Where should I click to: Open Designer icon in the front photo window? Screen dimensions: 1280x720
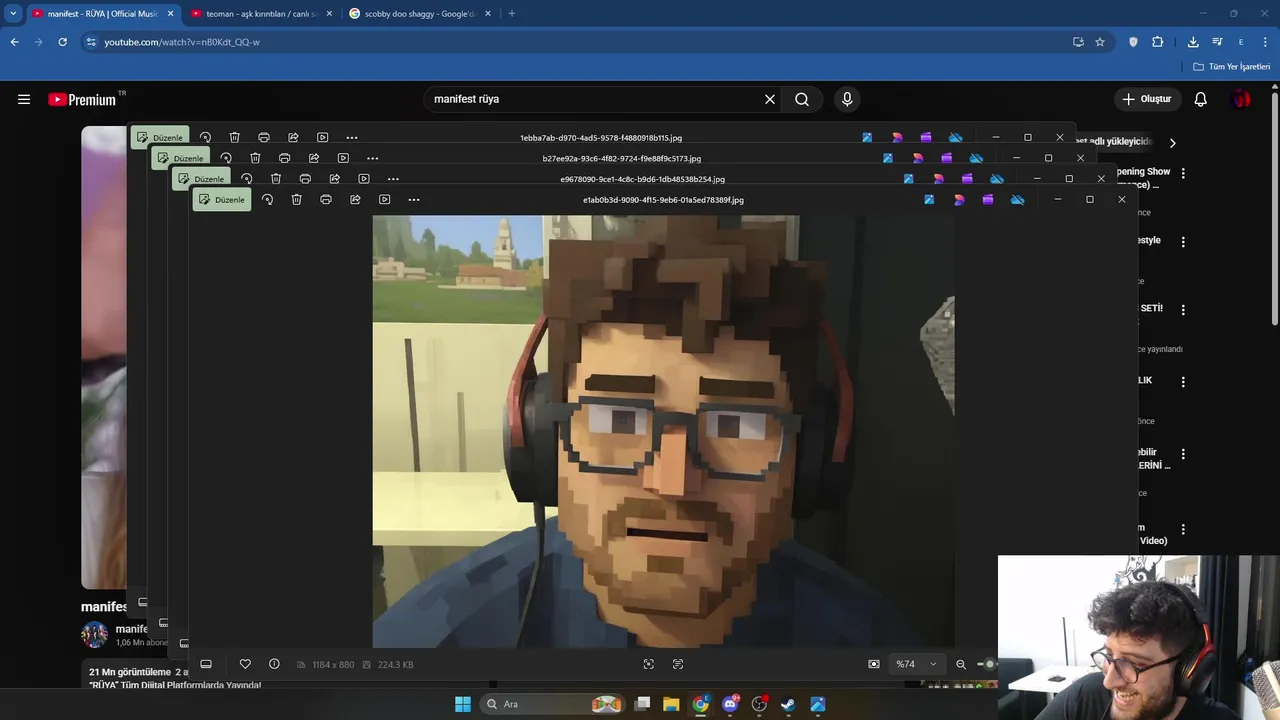click(x=959, y=200)
